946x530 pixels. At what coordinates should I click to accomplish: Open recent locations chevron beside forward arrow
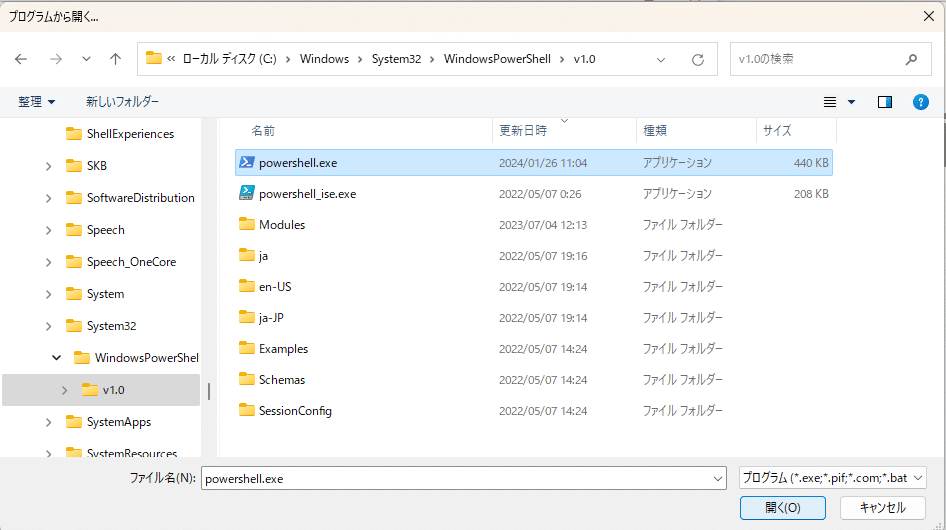point(86,59)
